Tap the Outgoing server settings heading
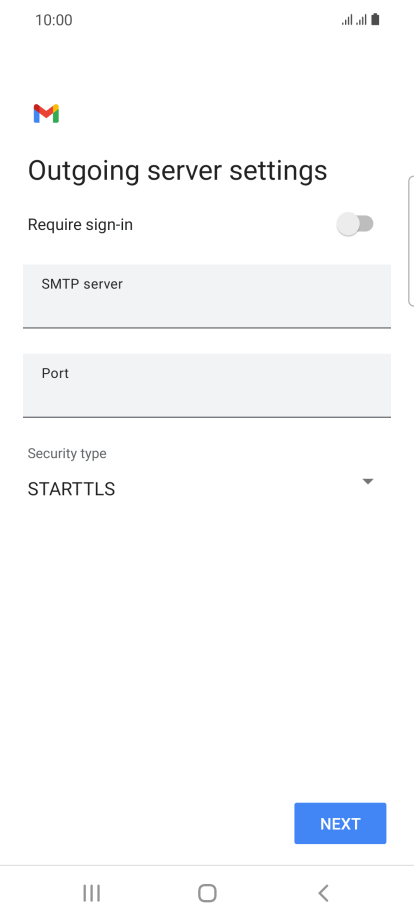The image size is (414, 920). (178, 171)
